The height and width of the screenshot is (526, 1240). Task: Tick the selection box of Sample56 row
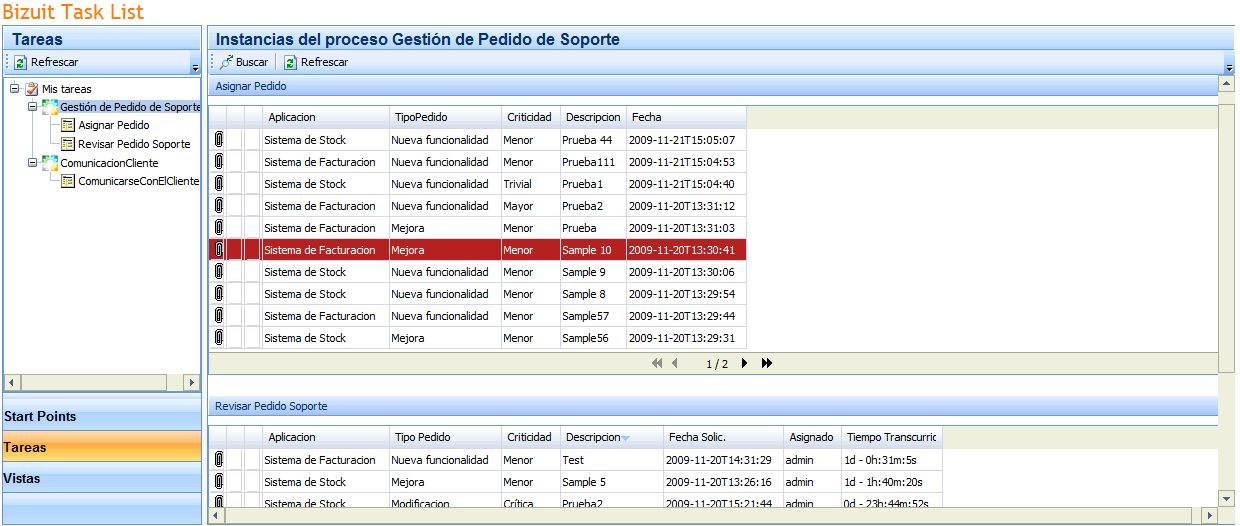tap(236, 338)
